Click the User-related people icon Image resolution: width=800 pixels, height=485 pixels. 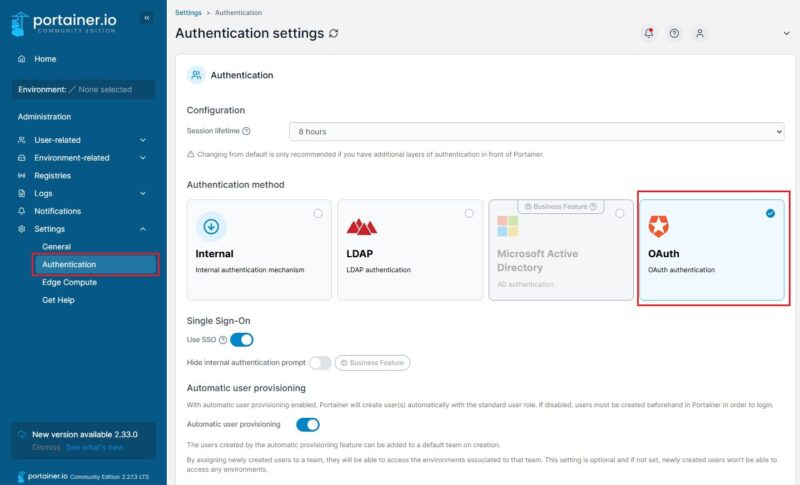(x=21, y=140)
